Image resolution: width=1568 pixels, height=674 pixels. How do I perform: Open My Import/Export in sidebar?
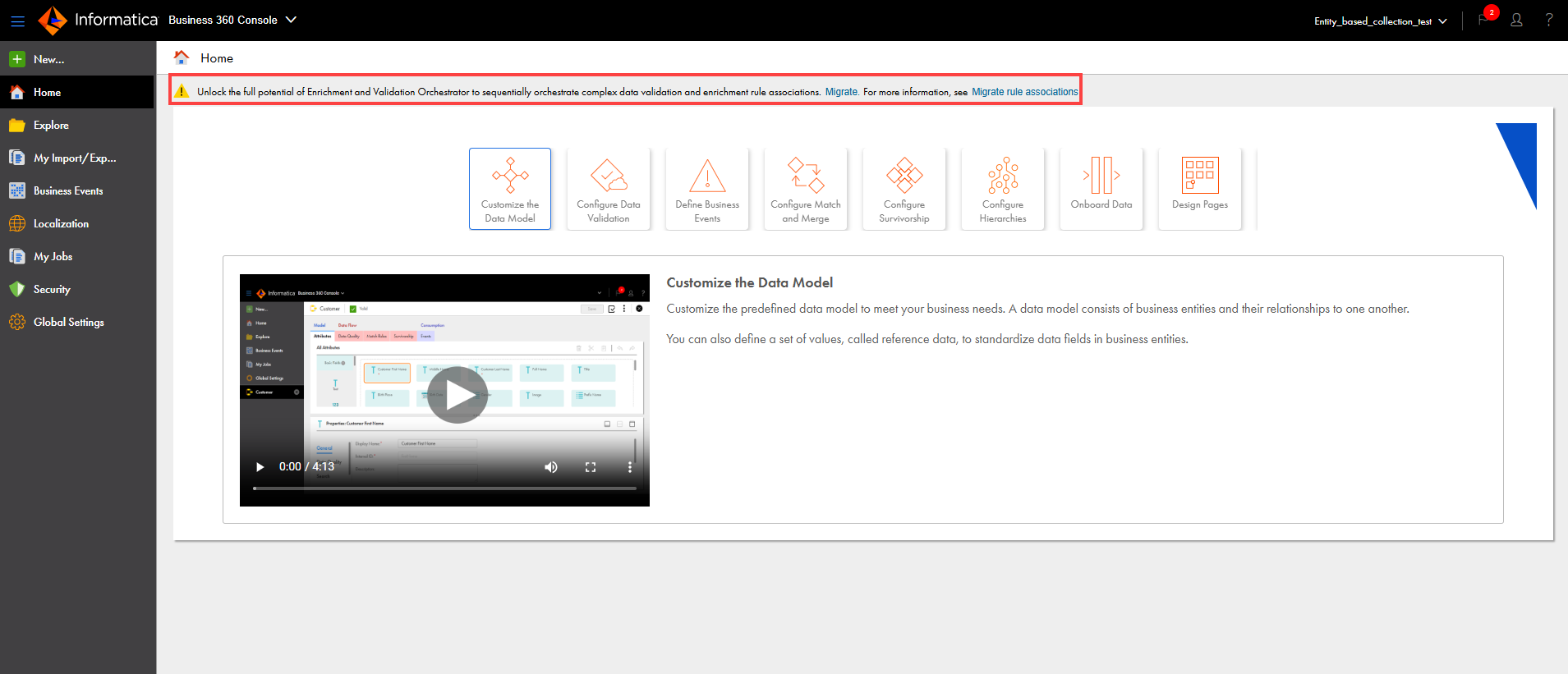tap(77, 158)
